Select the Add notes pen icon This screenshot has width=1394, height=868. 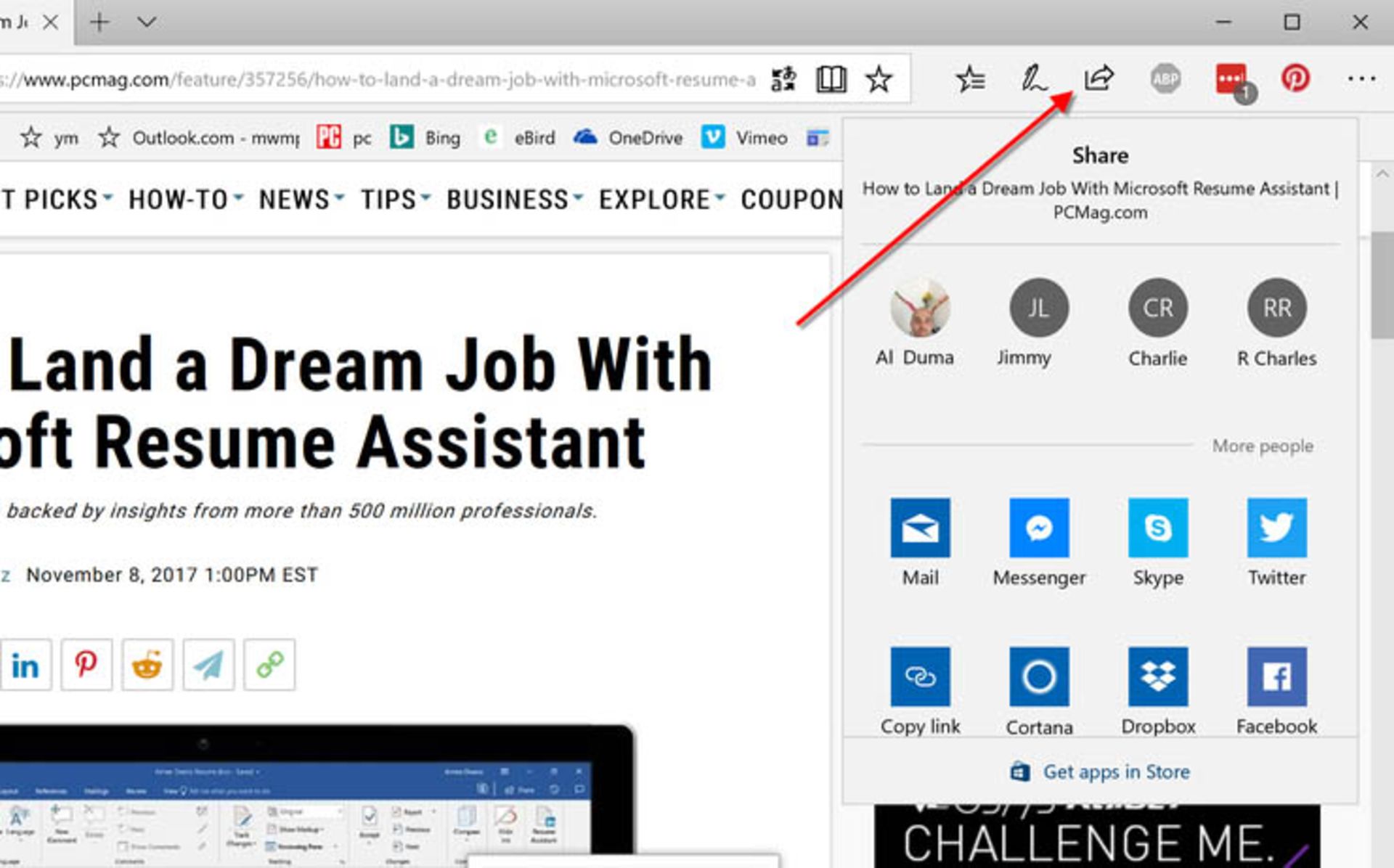coord(1034,79)
